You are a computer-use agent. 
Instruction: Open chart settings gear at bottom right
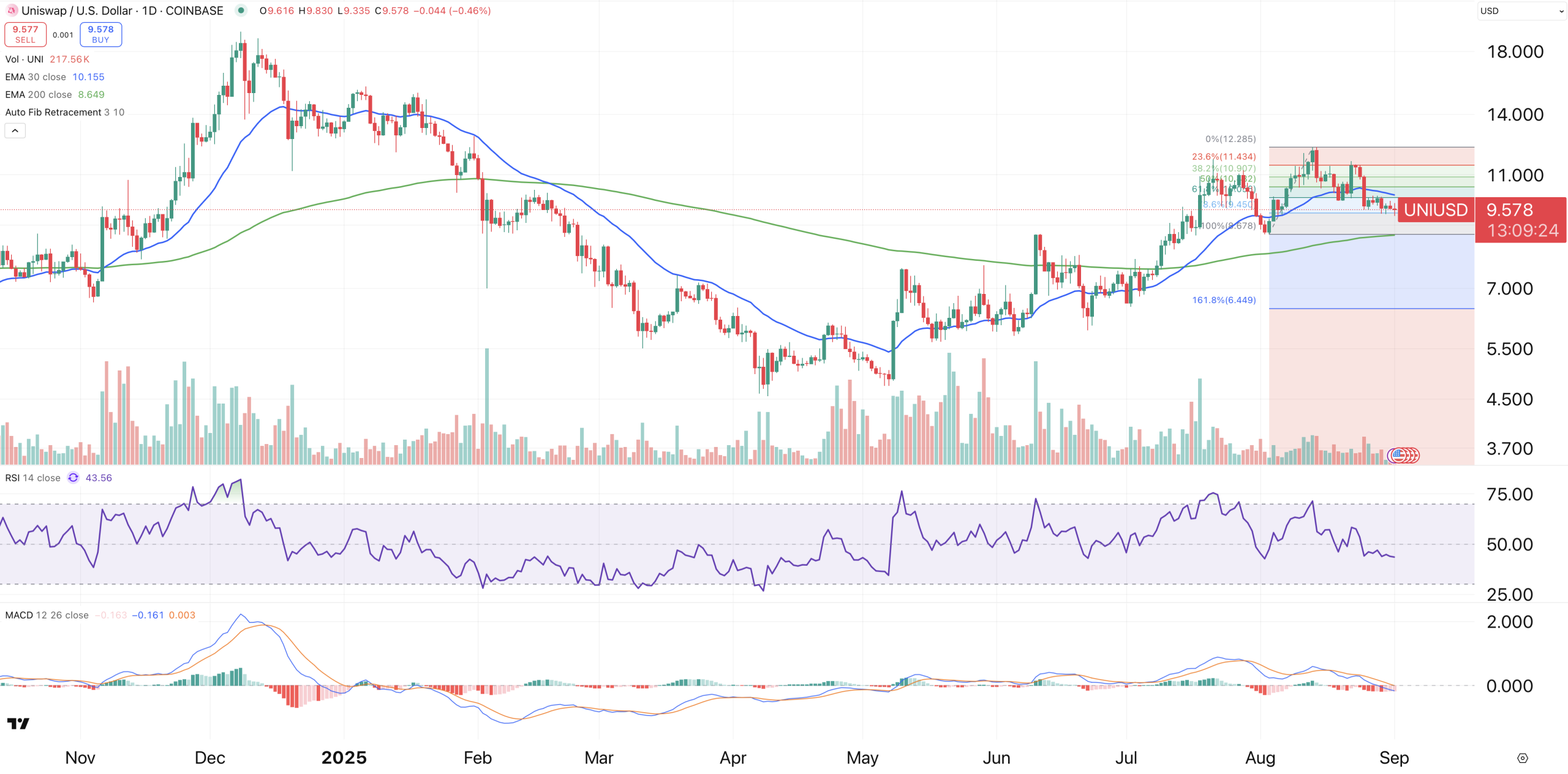coord(1522,758)
